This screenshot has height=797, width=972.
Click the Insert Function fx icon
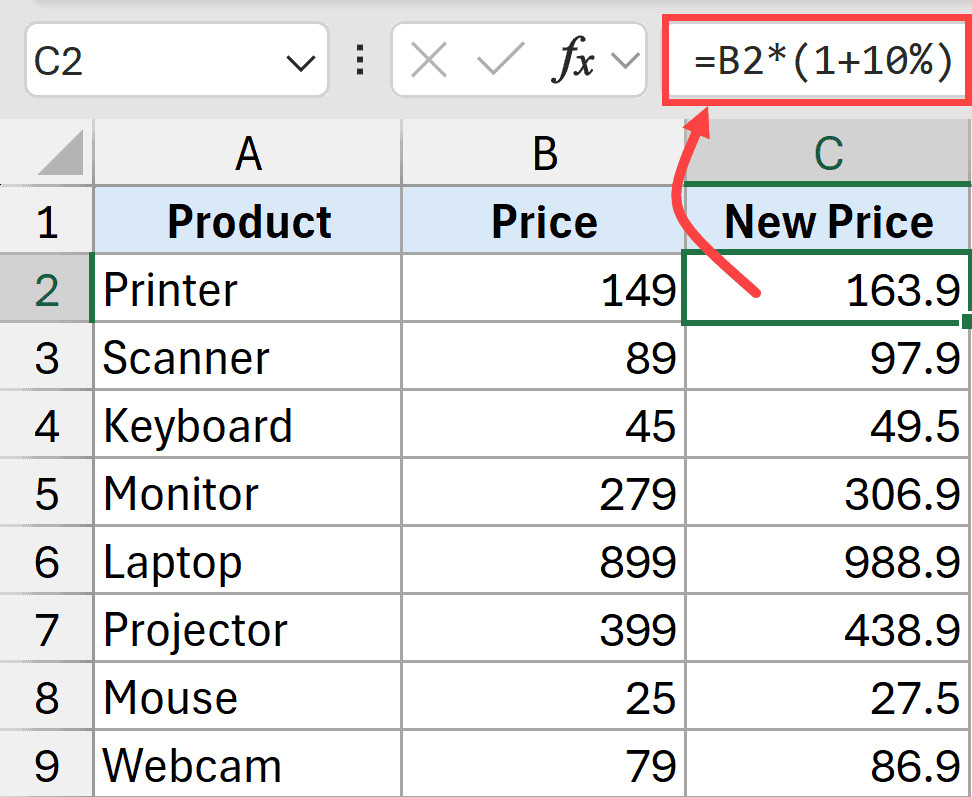574,62
